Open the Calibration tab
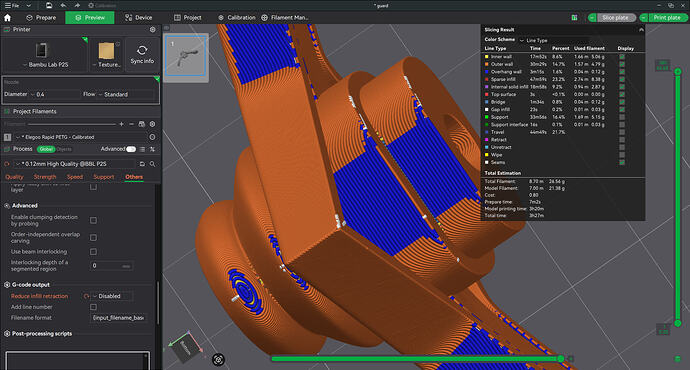The height and width of the screenshot is (370, 690). pos(237,18)
